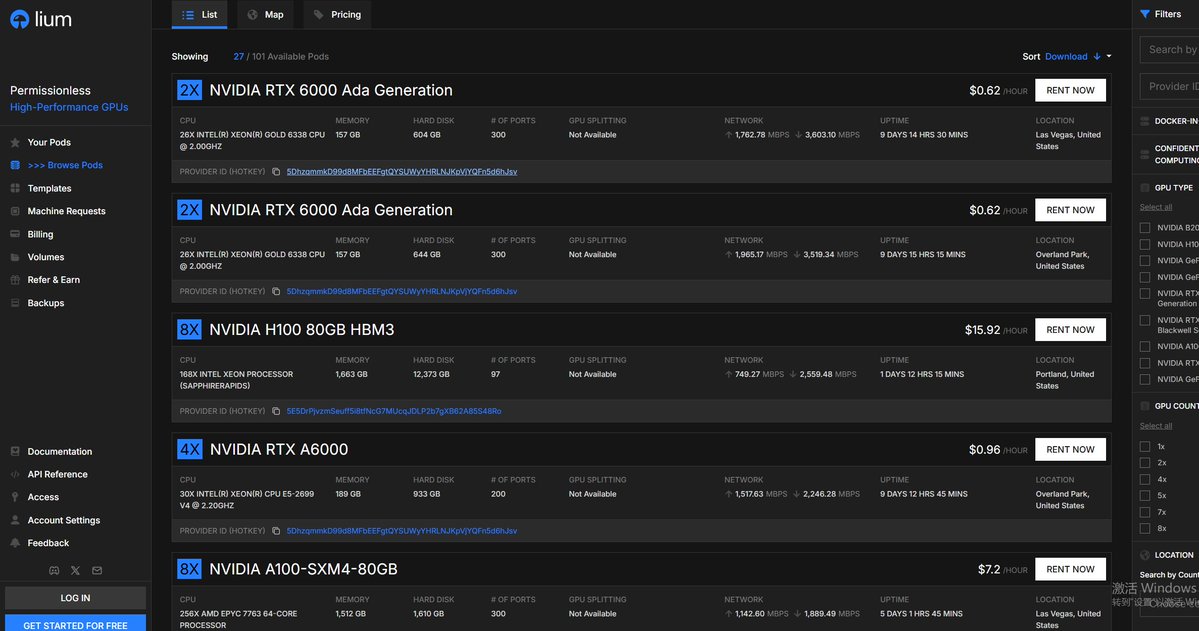Rent the Las Vegas RTX 6000 Ada pod

pos(1070,90)
